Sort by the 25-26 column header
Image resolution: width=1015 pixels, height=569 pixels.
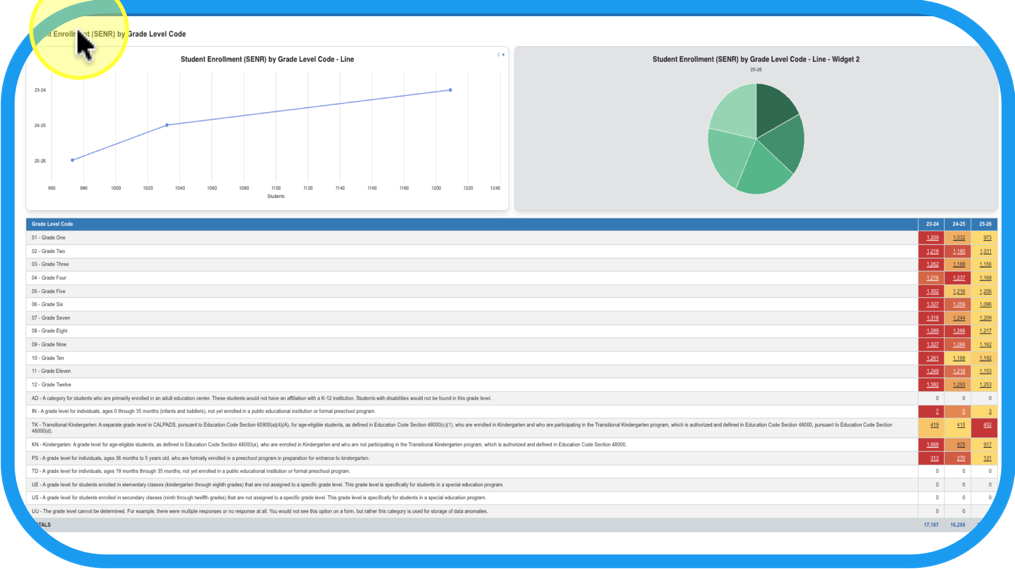coord(986,224)
